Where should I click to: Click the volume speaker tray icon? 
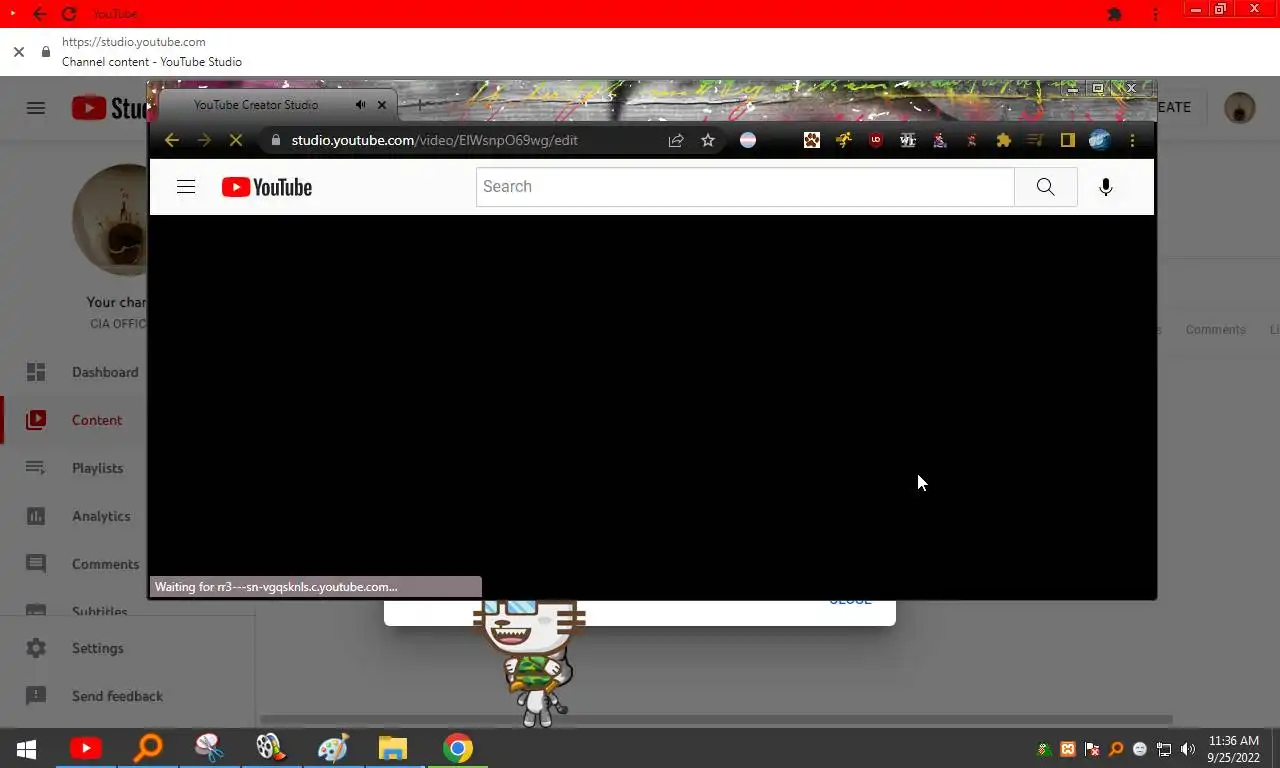tap(1188, 749)
